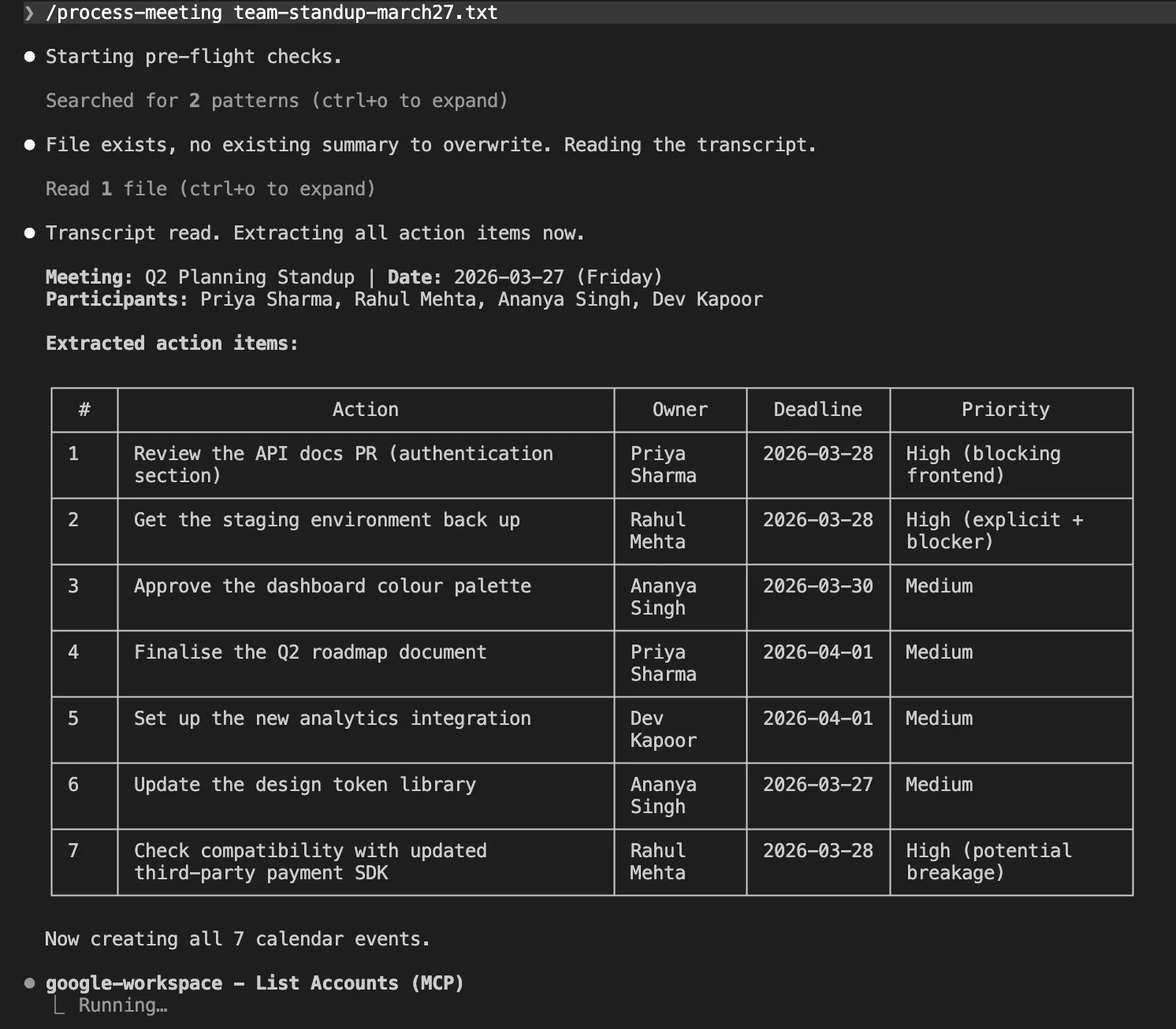Click the staging environment action row
Screen dimensions: 1176x1029
click(x=326, y=519)
